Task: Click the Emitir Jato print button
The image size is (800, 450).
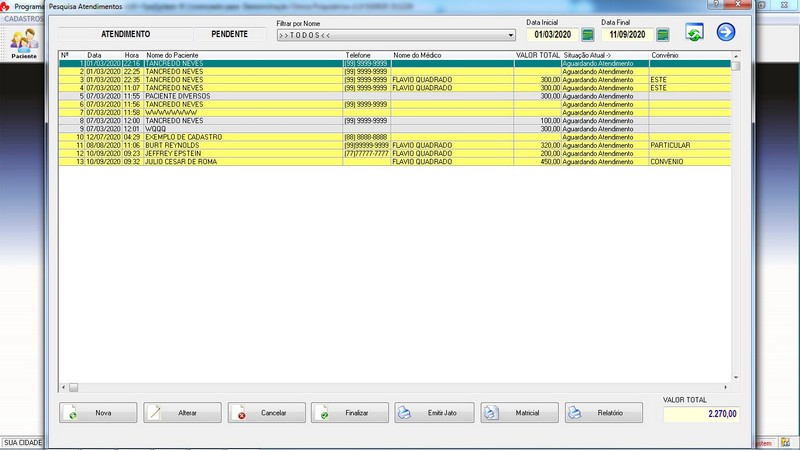Action: [x=434, y=413]
